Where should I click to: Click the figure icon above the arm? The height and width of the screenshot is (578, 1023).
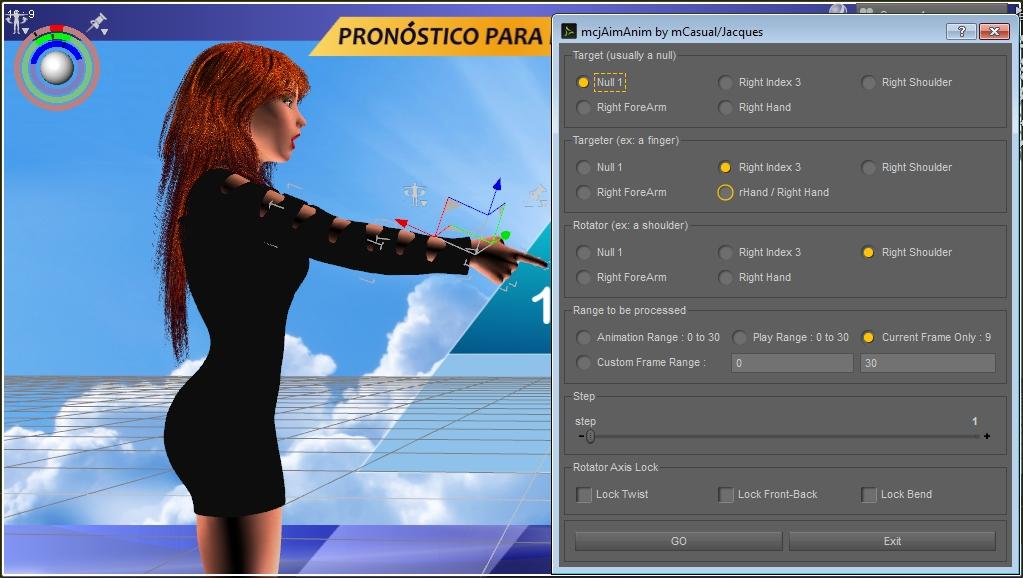click(x=415, y=194)
